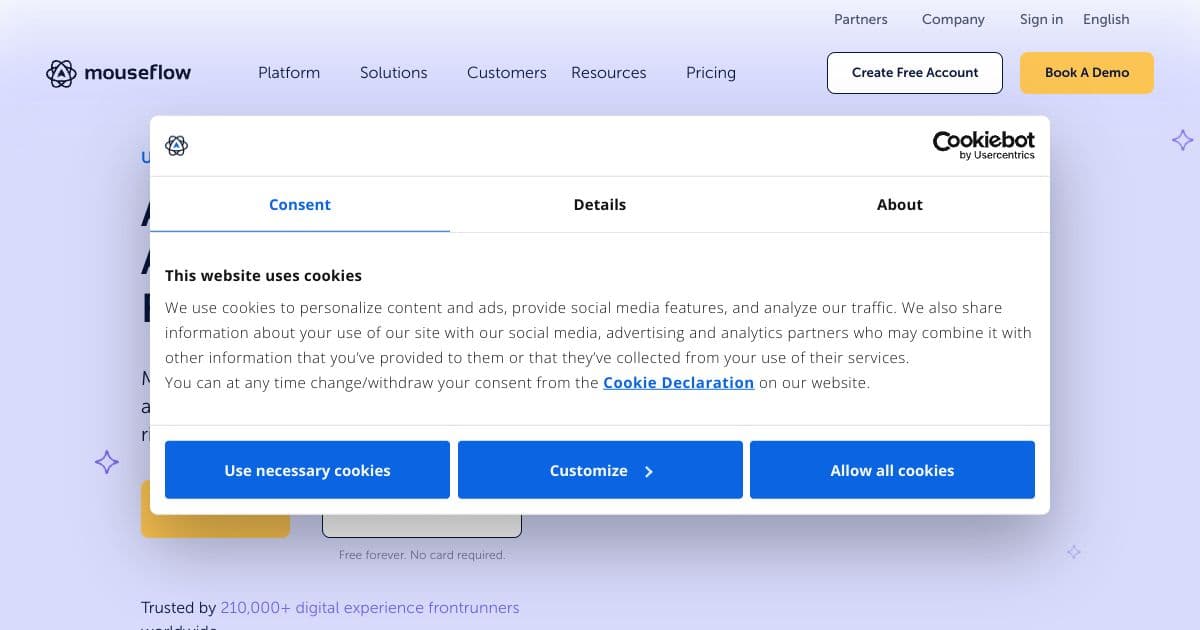1200x630 pixels.
Task: Click Pricing in the navigation
Action: pos(710,72)
